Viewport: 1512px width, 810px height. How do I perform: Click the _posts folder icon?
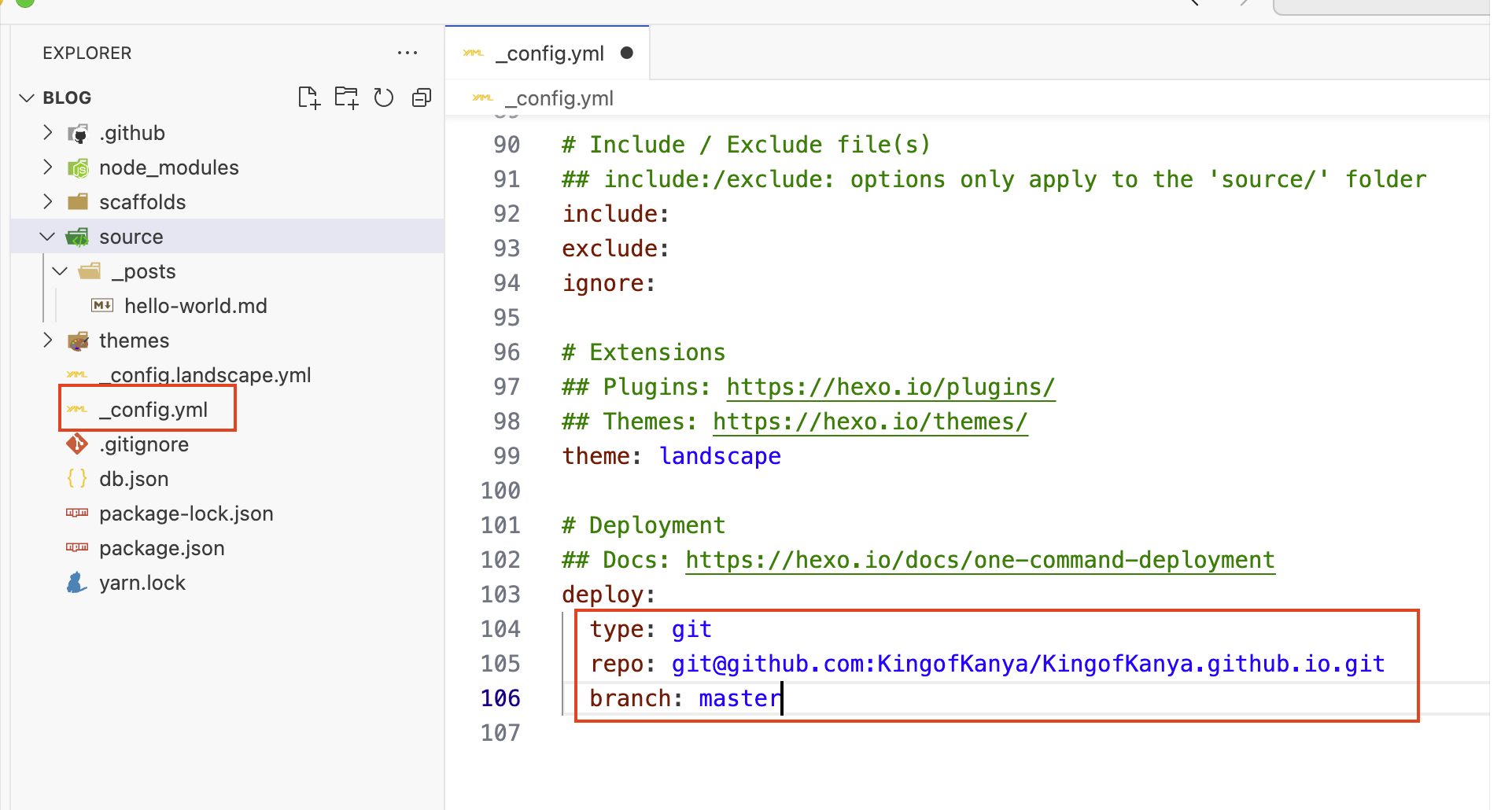pos(90,271)
